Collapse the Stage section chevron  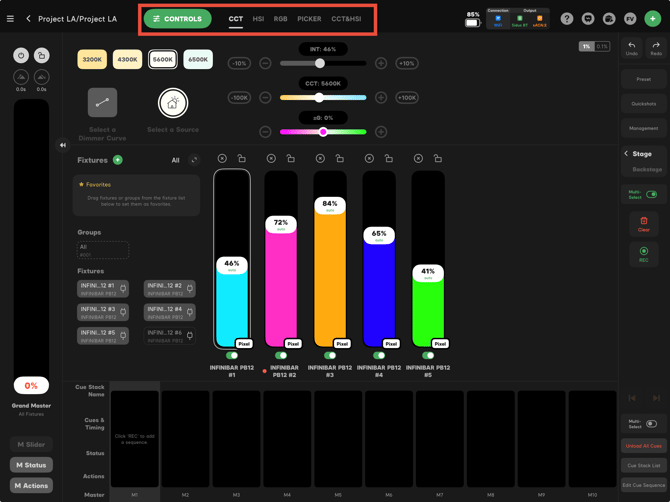click(626, 153)
